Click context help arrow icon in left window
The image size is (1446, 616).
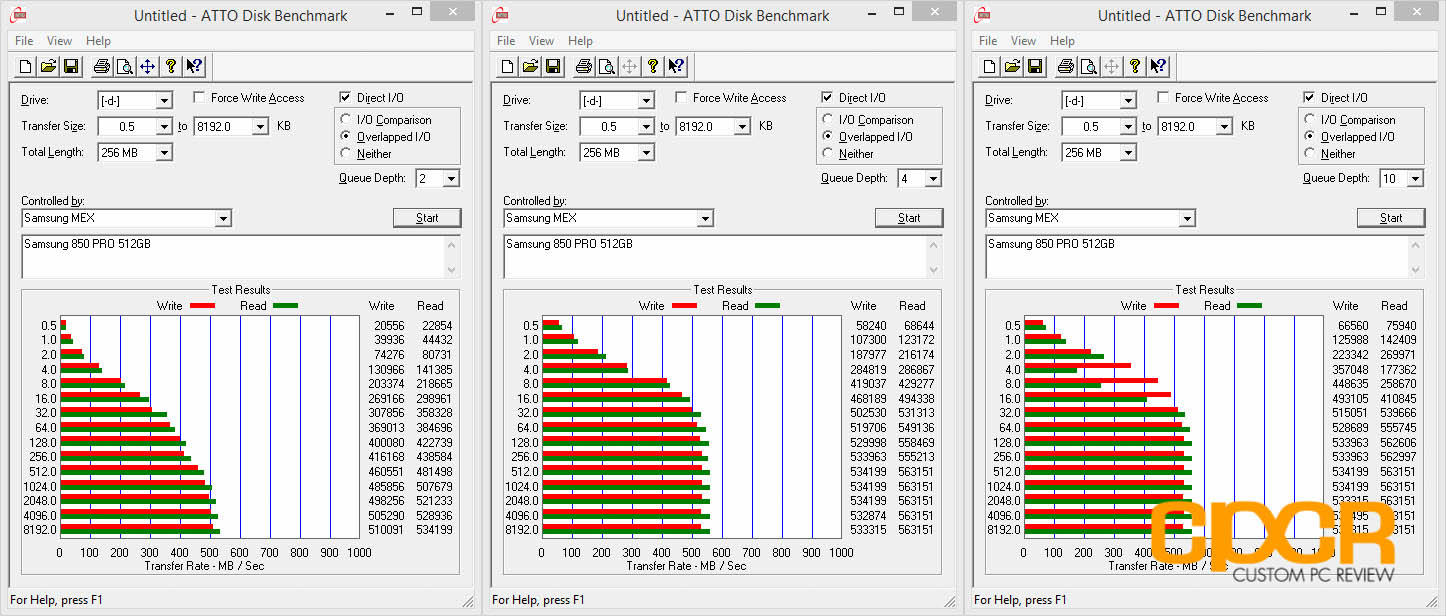(x=194, y=67)
